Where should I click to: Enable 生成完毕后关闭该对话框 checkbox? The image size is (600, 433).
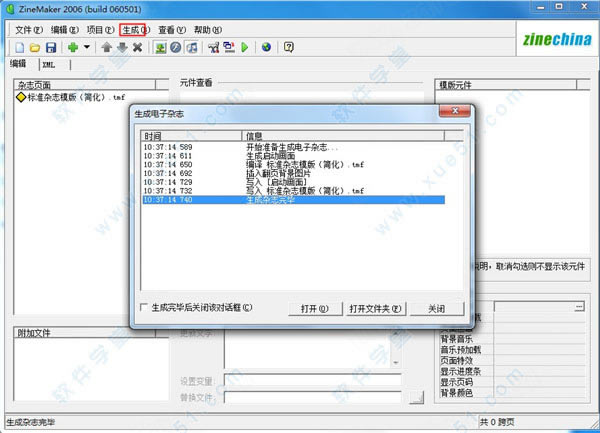144,307
